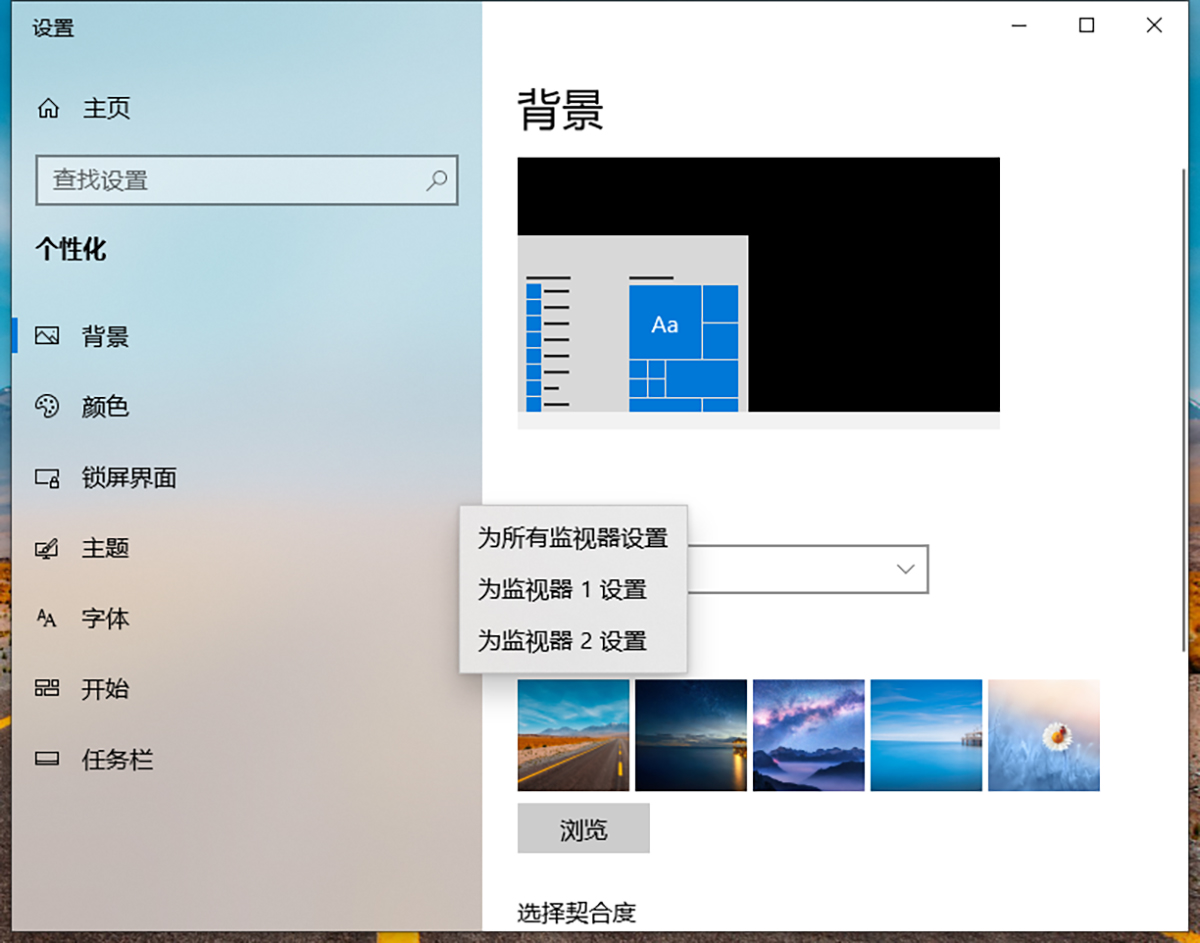Expand the 选择契合度 fit dropdown area

tap(578, 912)
